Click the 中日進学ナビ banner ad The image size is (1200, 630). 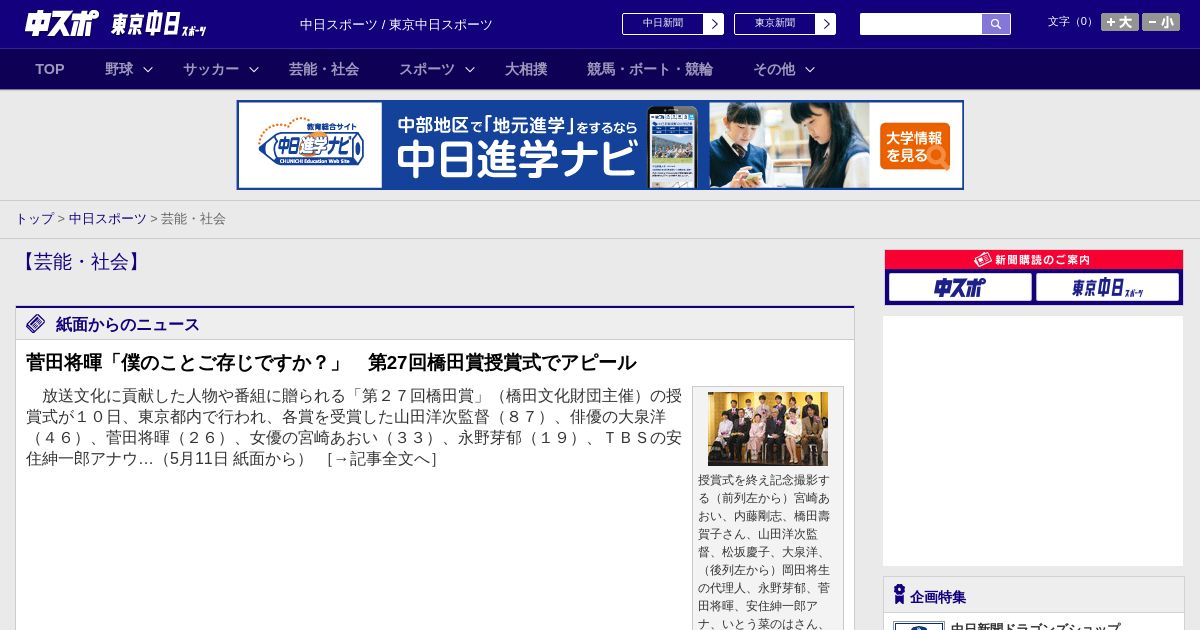pyautogui.click(x=600, y=145)
